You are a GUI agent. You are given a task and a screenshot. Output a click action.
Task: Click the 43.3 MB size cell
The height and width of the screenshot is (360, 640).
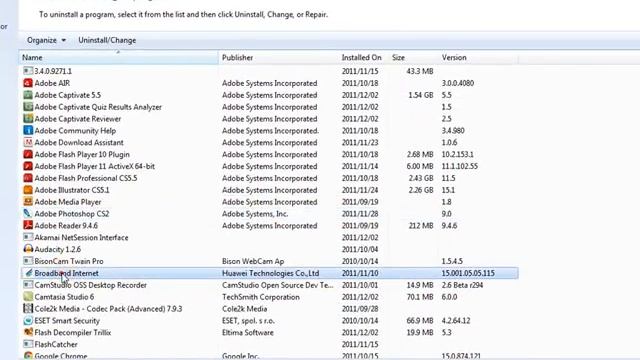pos(420,71)
